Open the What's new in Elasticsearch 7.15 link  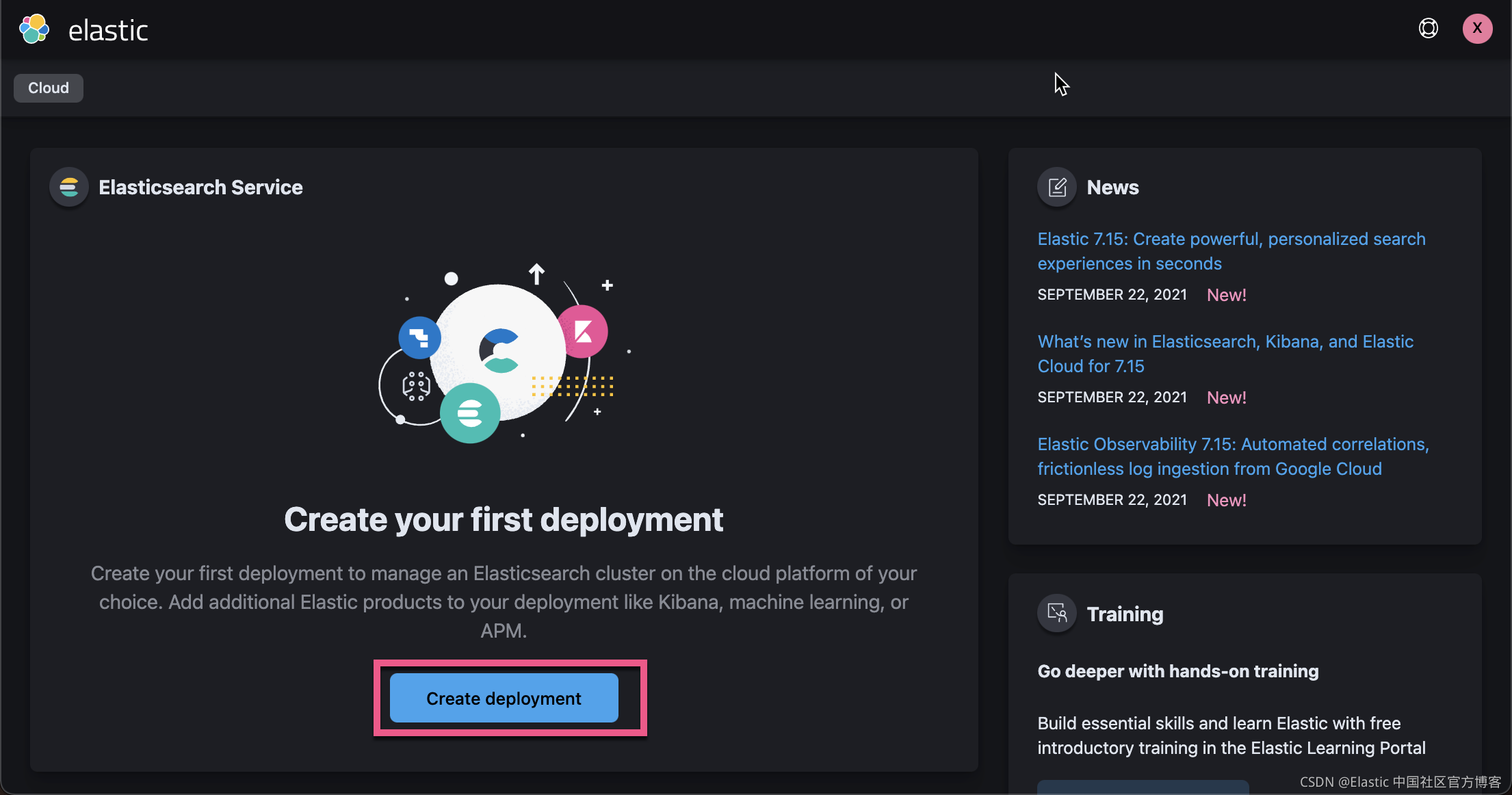tap(1225, 354)
